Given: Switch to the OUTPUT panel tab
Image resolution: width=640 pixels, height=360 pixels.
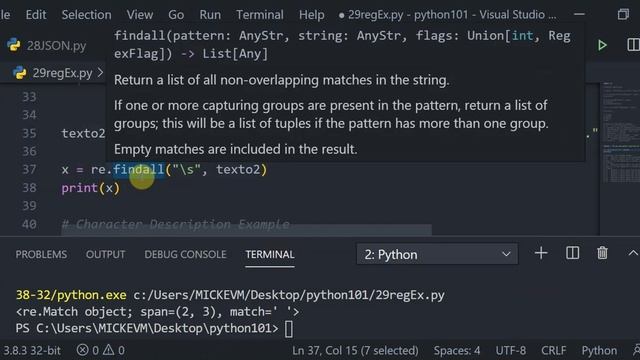Looking at the screenshot, I should click(105, 254).
